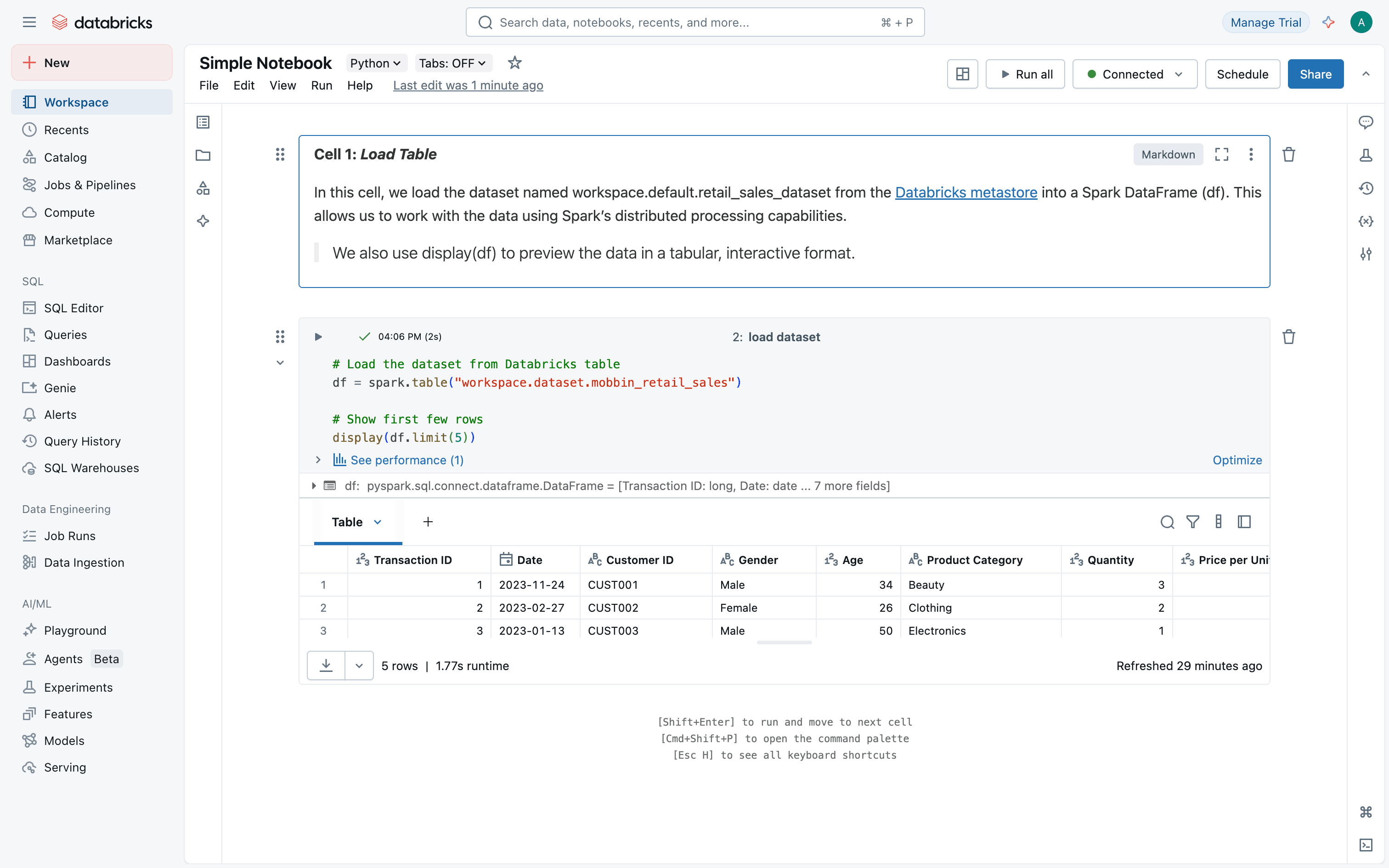The height and width of the screenshot is (868, 1389).
Task: Click the Share button
Action: click(1315, 74)
